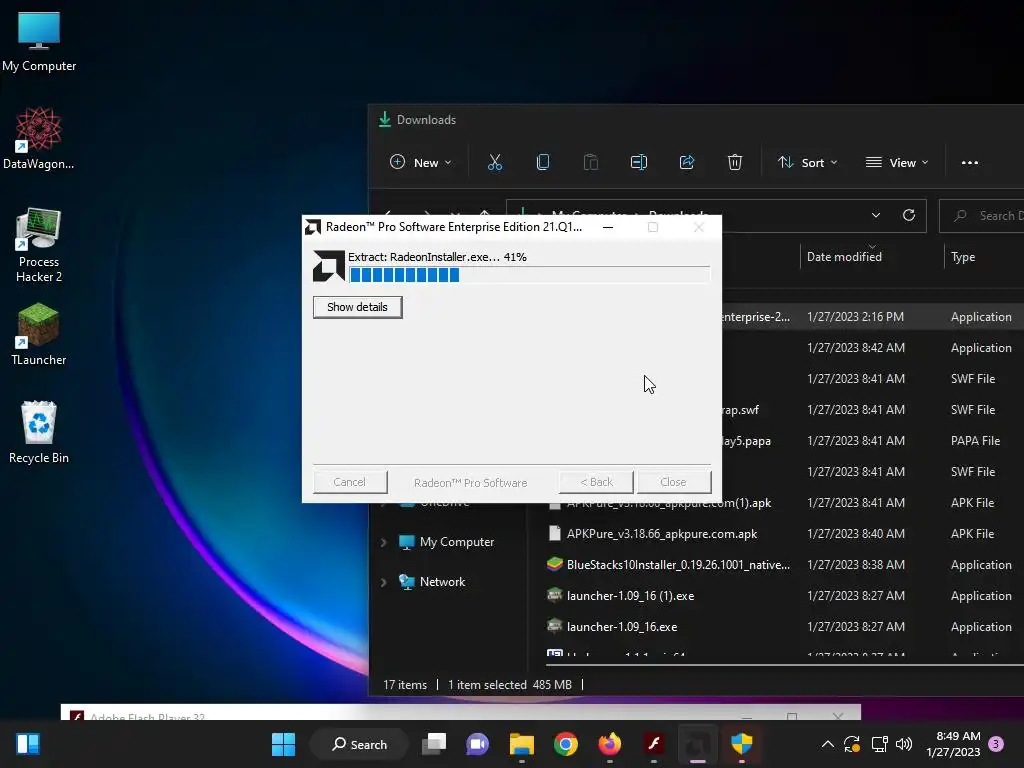Click the Cut scissors icon in Downloads toolbar
The height and width of the screenshot is (768, 1024).
pyautogui.click(x=495, y=163)
